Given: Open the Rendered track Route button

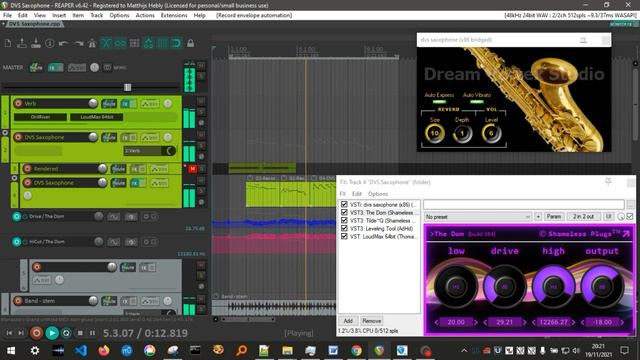Looking at the screenshot, I should pyautogui.click(x=118, y=169).
